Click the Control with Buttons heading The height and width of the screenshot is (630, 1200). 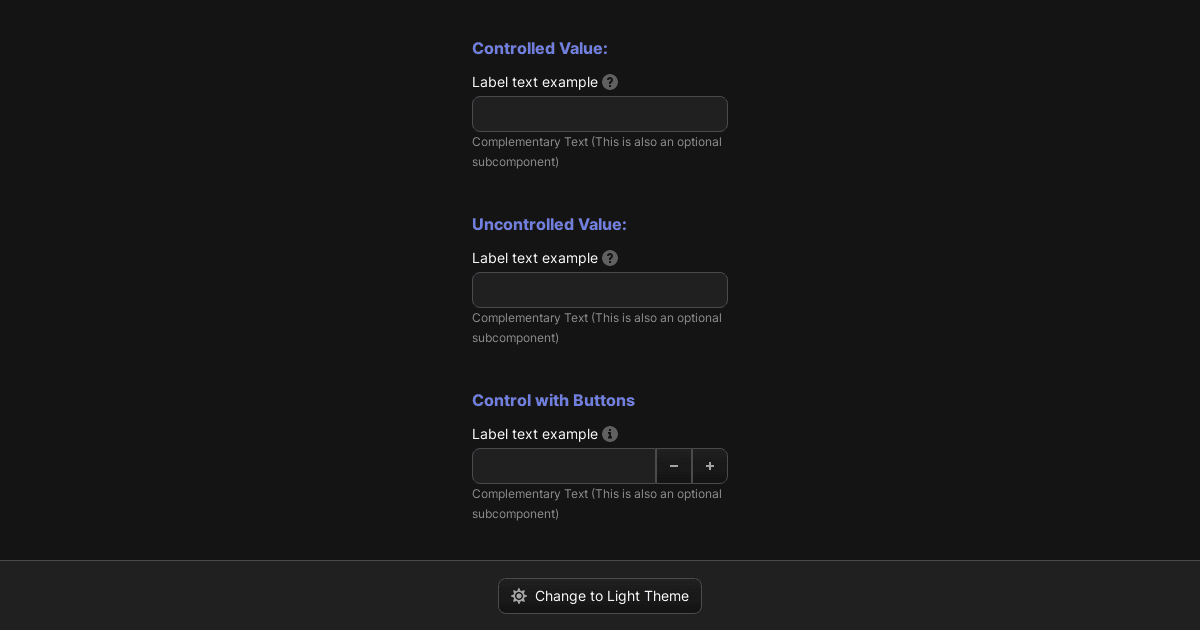(553, 400)
